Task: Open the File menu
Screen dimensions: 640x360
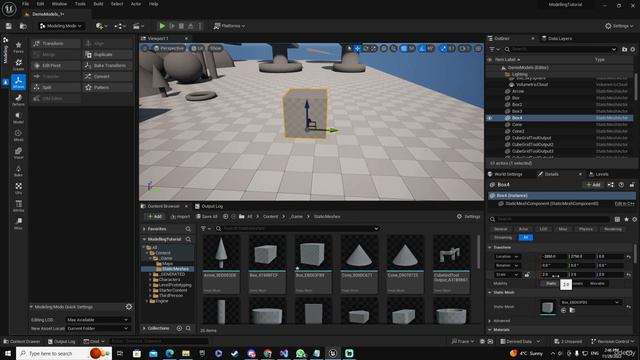Action: (25, 4)
